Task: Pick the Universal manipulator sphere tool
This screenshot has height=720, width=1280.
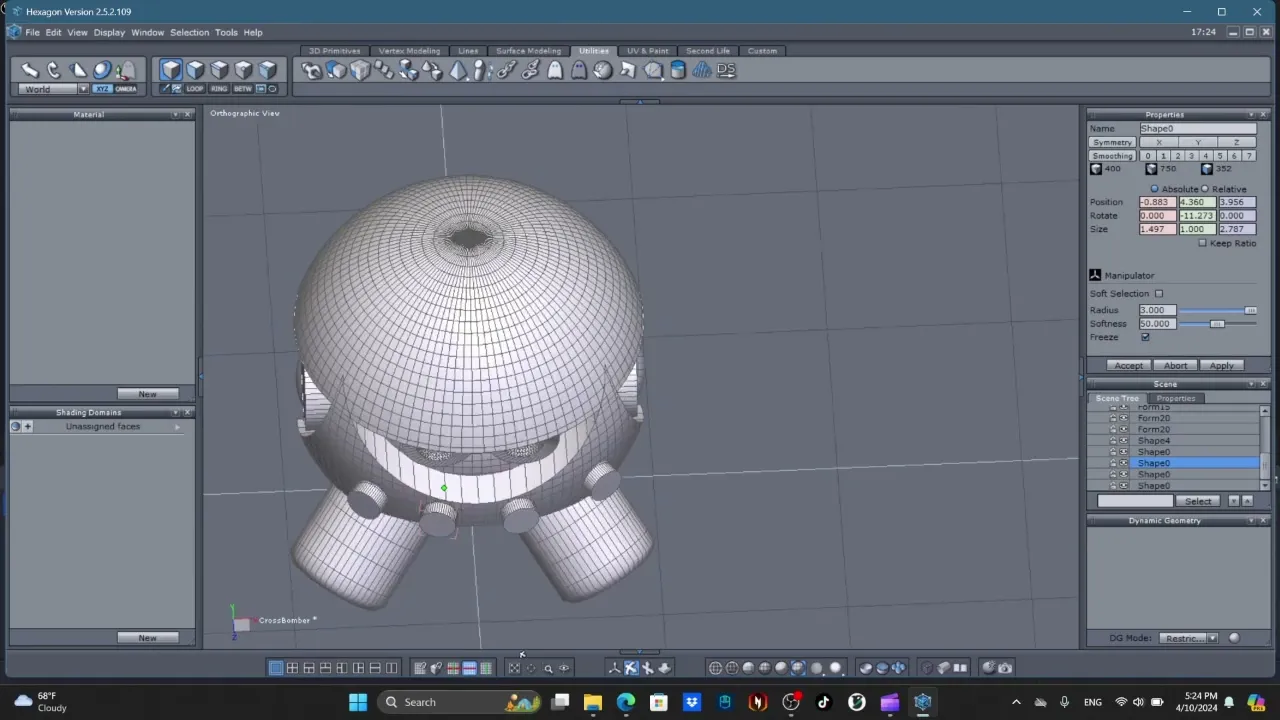Action: pos(102,69)
